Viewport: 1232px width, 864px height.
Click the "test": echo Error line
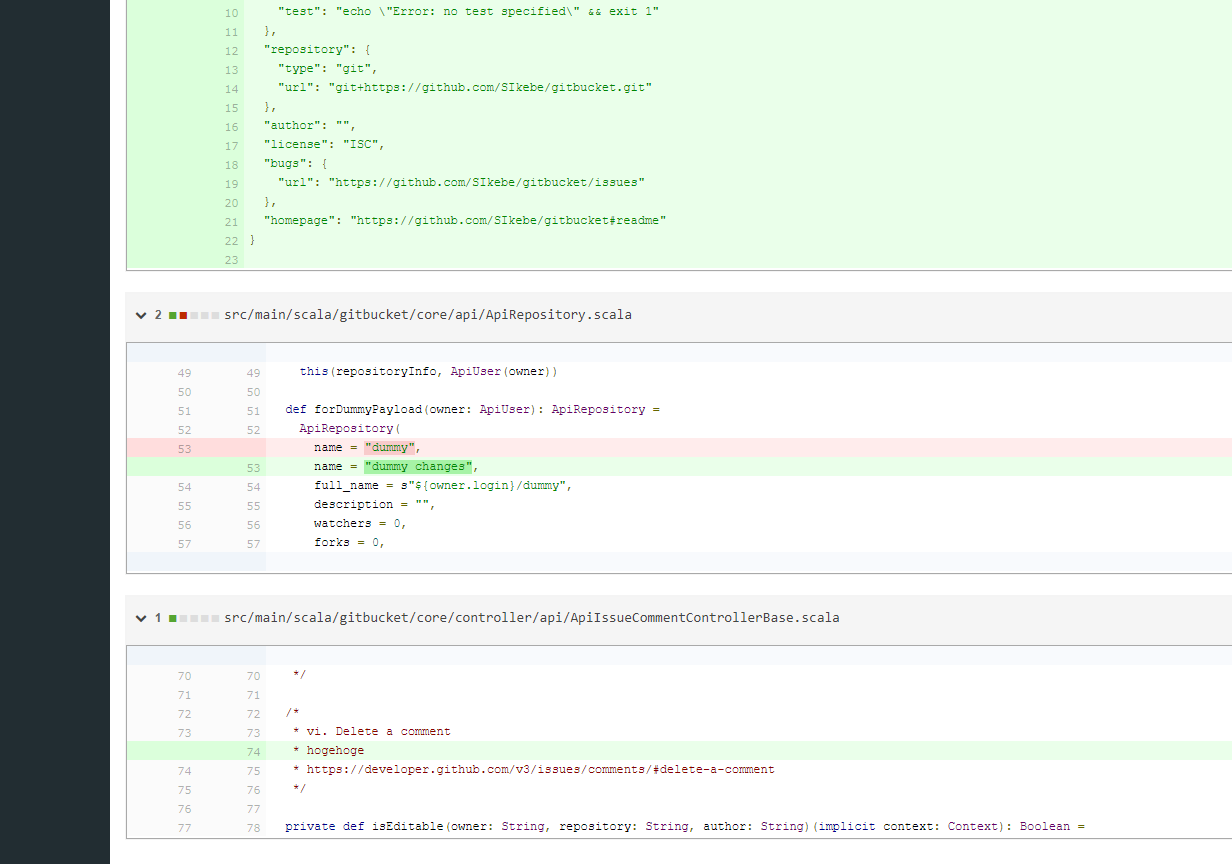[469, 12]
